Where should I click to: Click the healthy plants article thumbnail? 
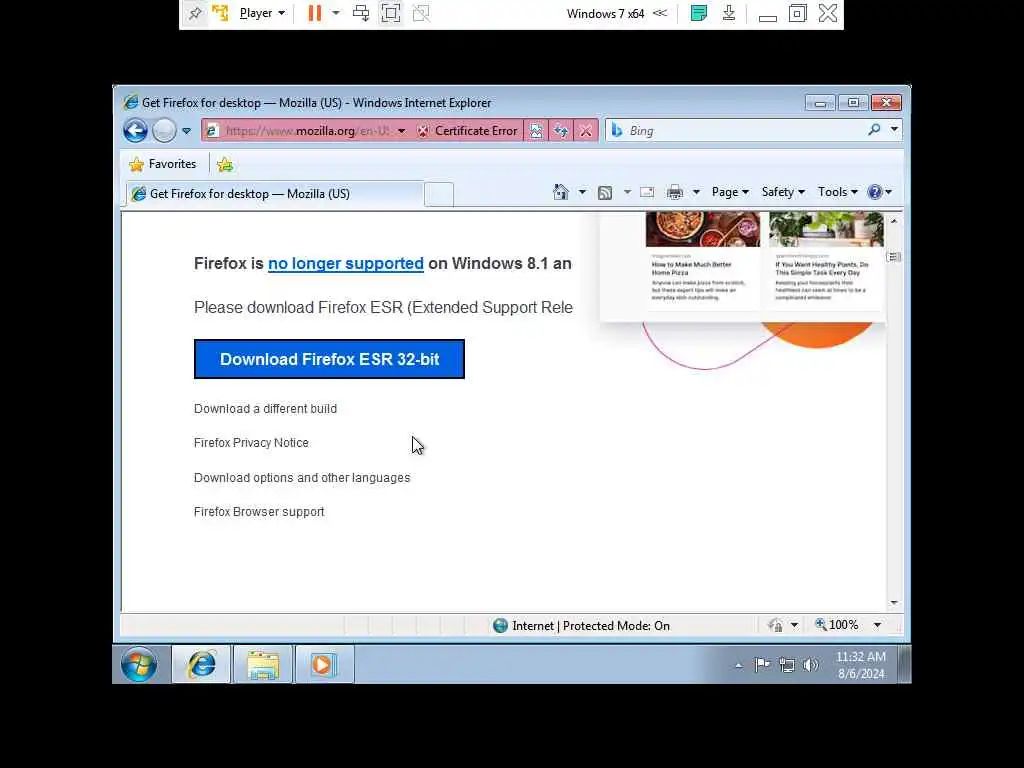826,229
